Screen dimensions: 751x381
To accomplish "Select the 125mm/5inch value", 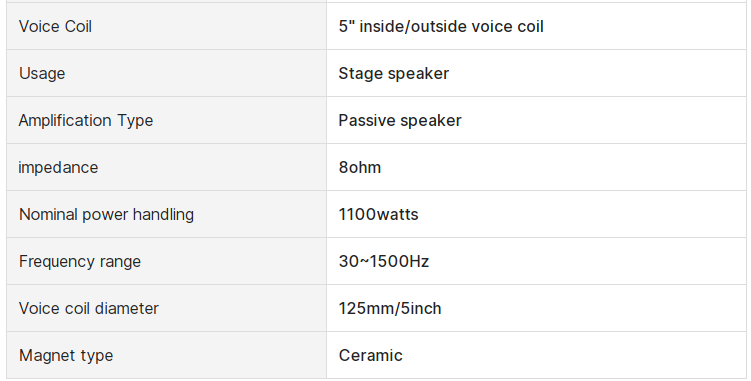I will coord(390,308).
